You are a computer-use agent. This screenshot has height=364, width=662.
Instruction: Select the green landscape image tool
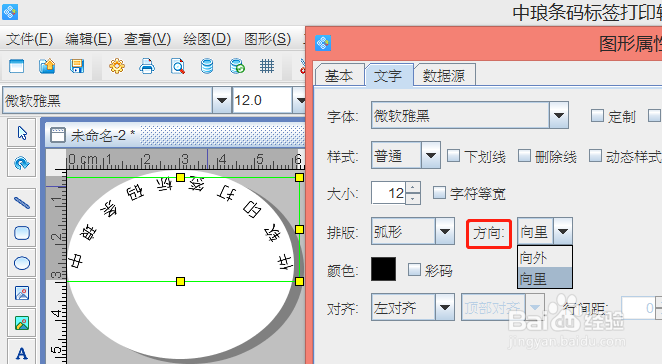pos(22,323)
